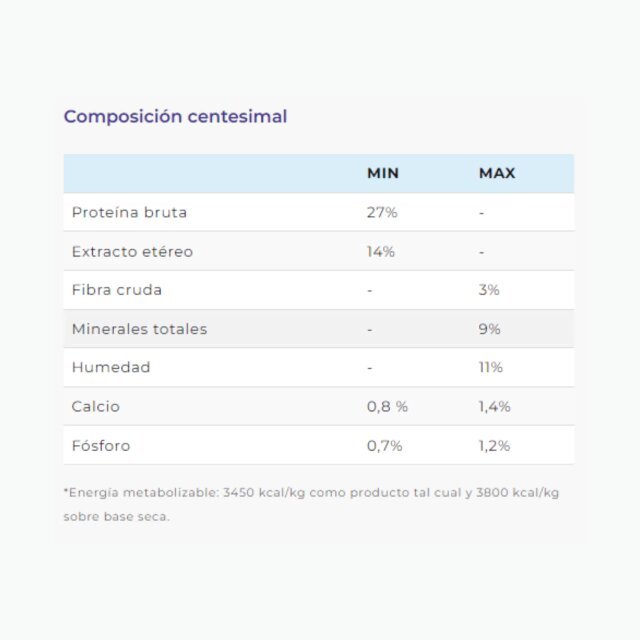Select the Fibra cruda row label

click(x=117, y=290)
